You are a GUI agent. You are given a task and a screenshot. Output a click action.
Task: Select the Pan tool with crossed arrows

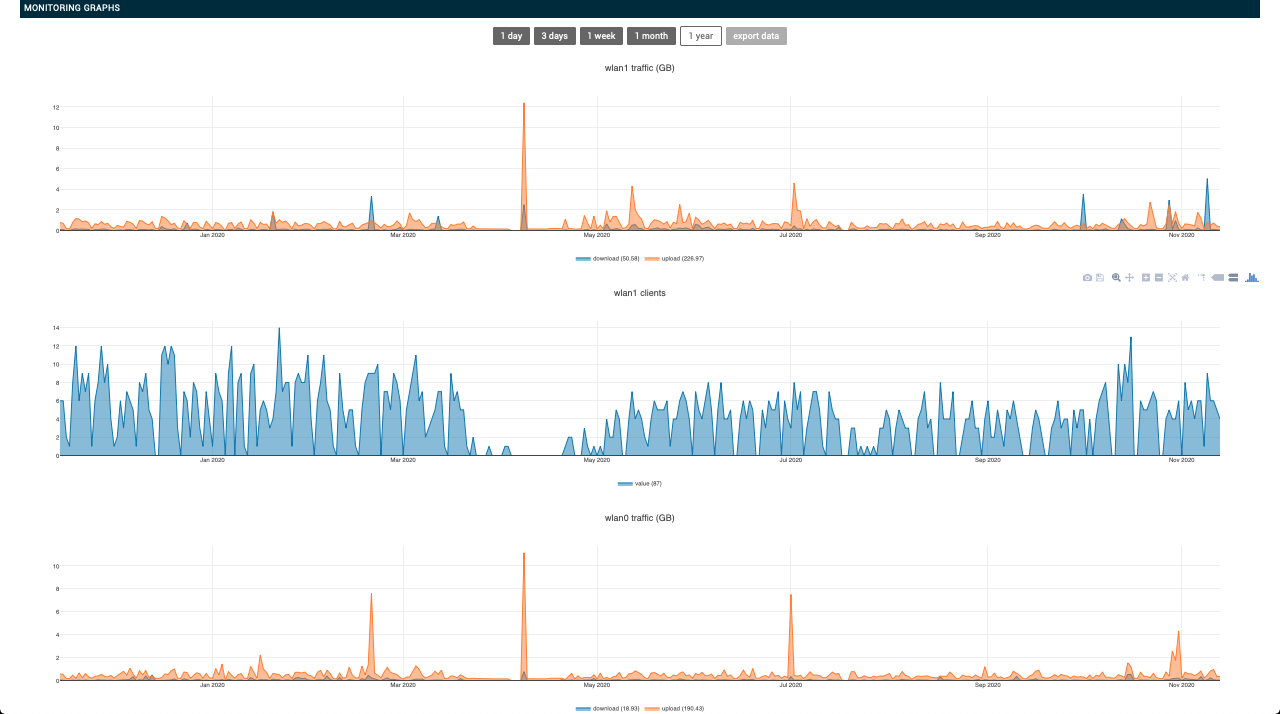(1129, 277)
